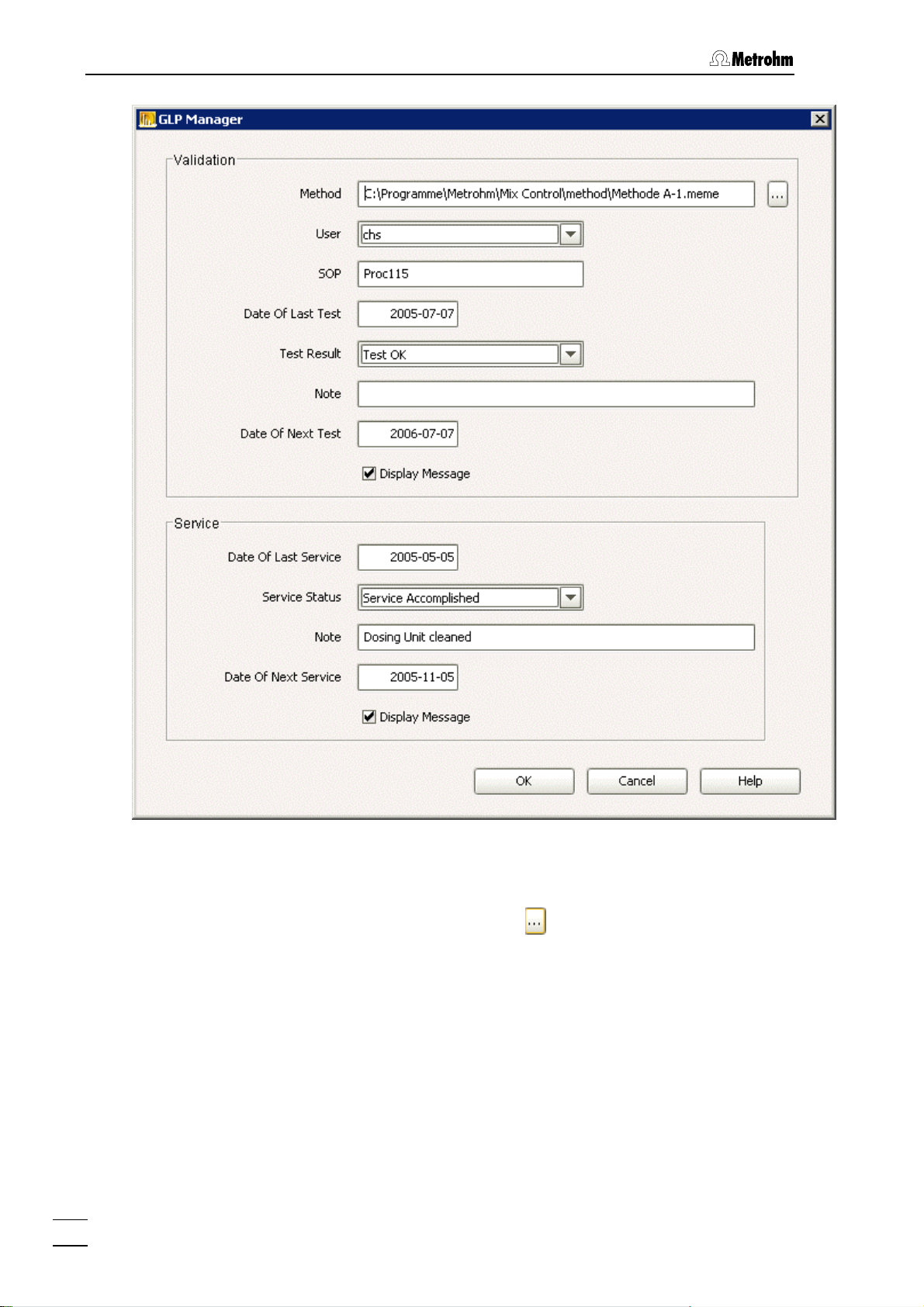924x1307 pixels.
Task: Open the User dropdown arrow
Action: pyautogui.click(x=570, y=233)
